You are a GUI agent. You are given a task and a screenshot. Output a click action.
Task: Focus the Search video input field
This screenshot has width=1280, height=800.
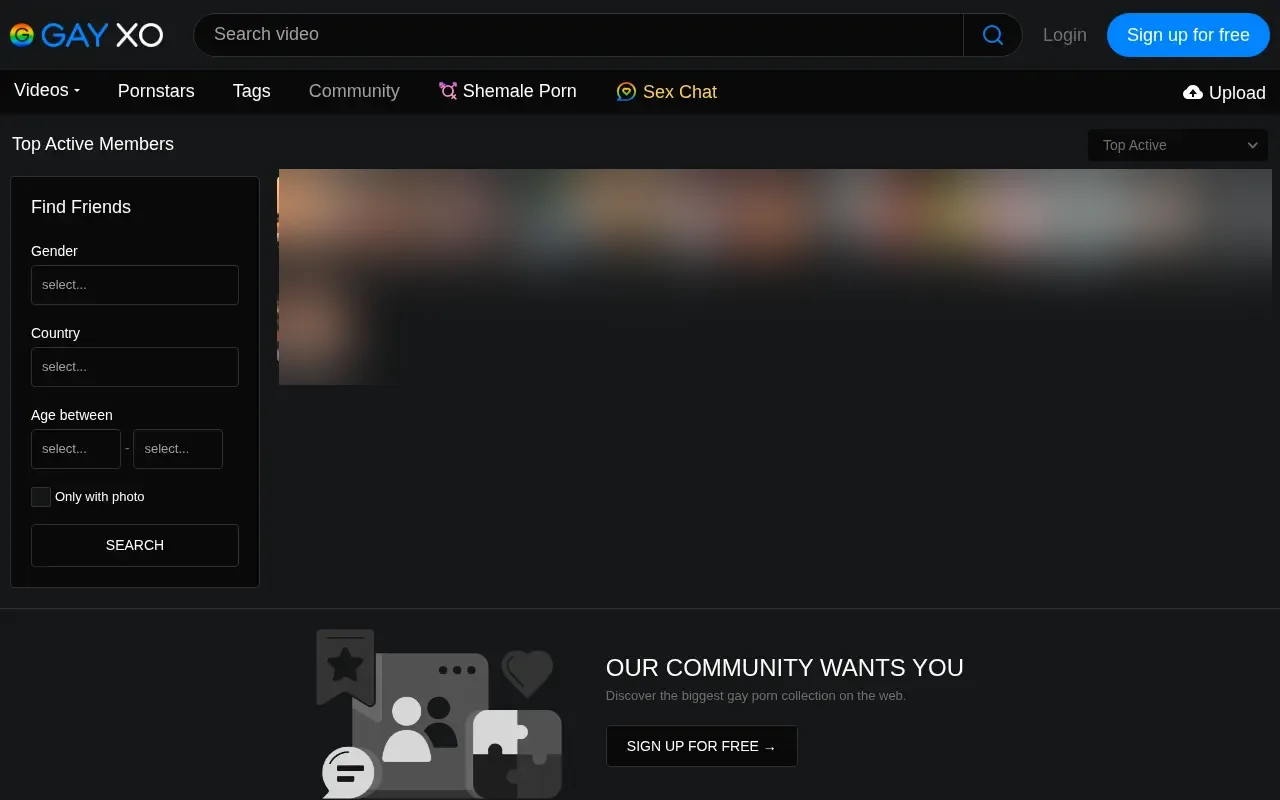point(578,35)
